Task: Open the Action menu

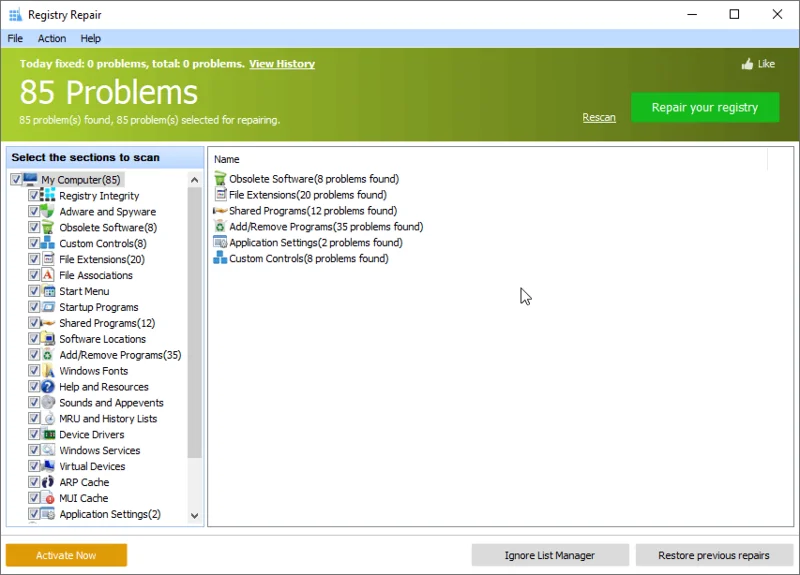Action: tap(52, 38)
